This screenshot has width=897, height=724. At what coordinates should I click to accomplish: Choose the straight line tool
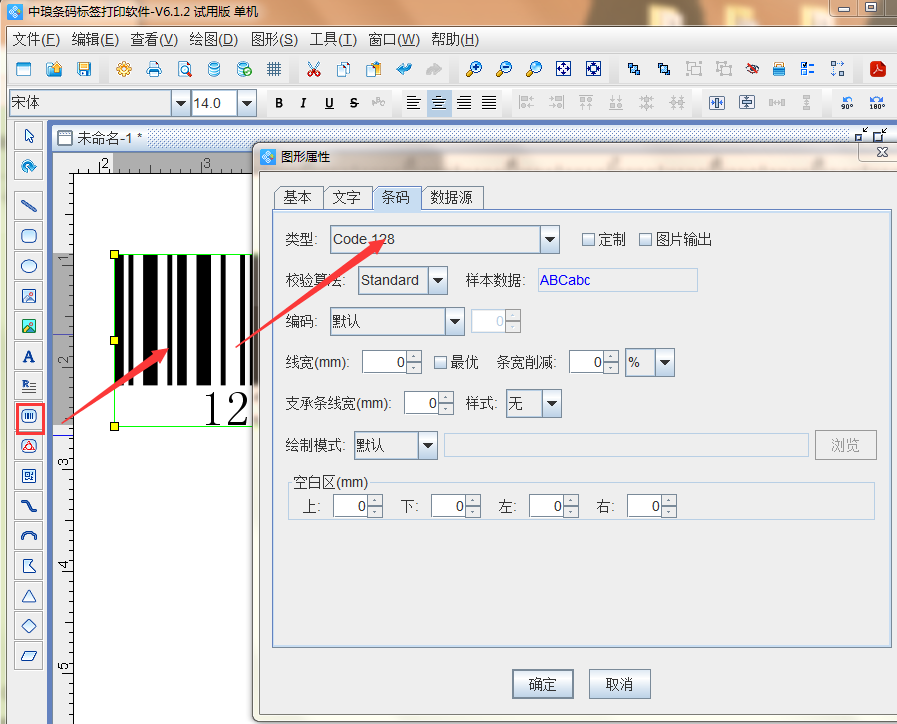coord(29,206)
